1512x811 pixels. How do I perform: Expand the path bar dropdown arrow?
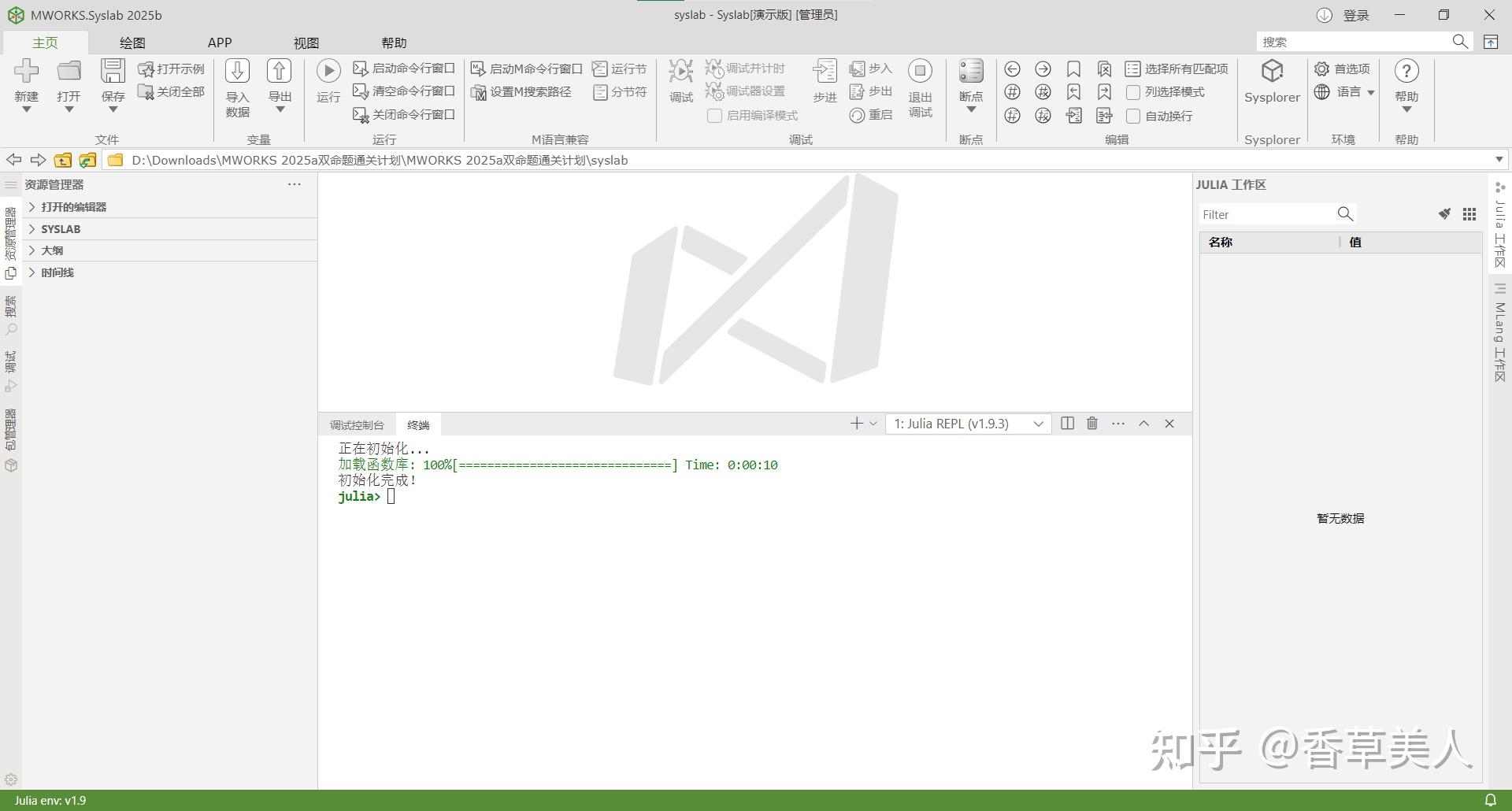1499,160
